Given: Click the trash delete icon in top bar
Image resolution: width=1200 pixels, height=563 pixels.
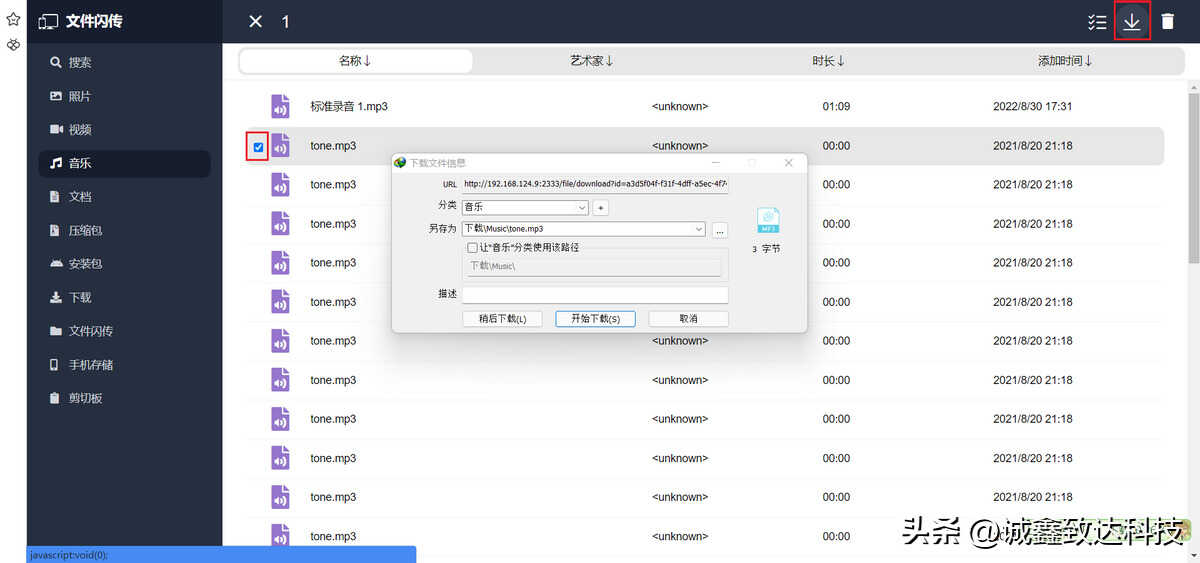Looking at the screenshot, I should (x=1167, y=21).
